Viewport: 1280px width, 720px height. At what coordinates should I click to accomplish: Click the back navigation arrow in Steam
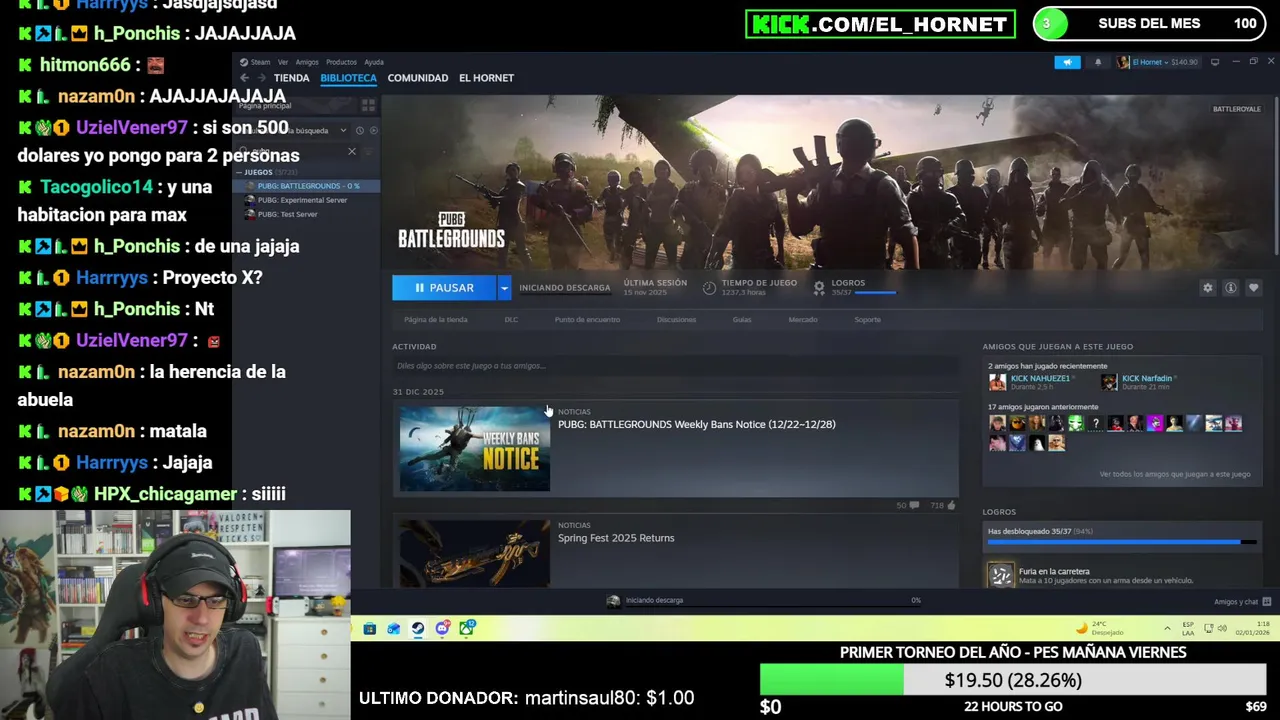[x=244, y=78]
